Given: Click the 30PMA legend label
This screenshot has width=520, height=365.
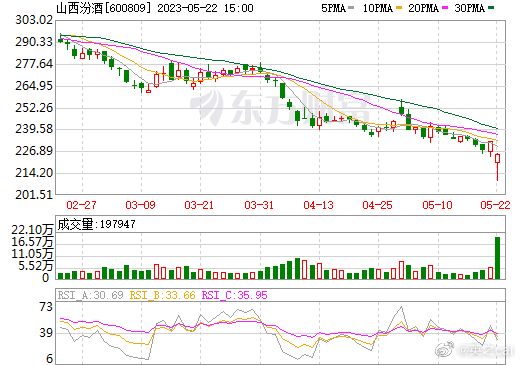Looking at the screenshot, I should click(x=469, y=8).
